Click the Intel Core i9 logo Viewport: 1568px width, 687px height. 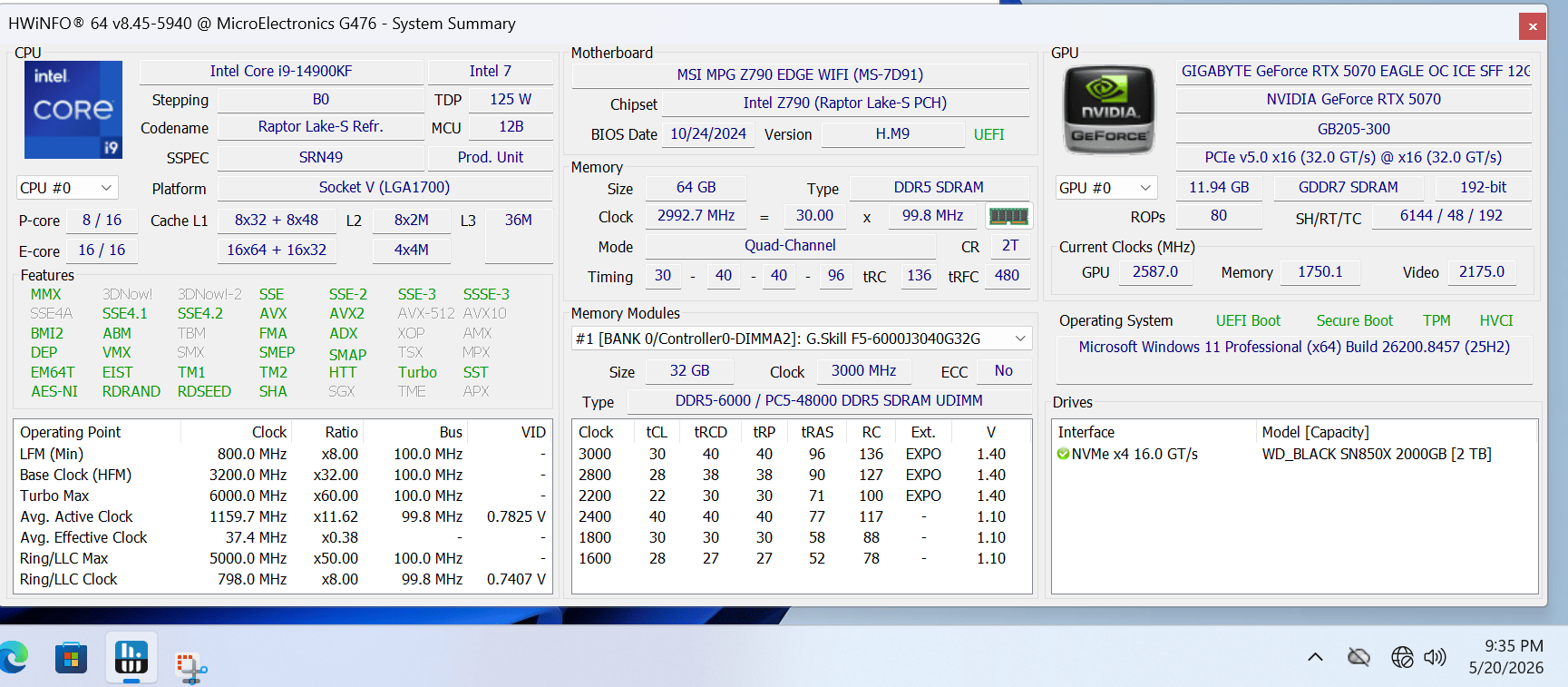pyautogui.click(x=73, y=110)
